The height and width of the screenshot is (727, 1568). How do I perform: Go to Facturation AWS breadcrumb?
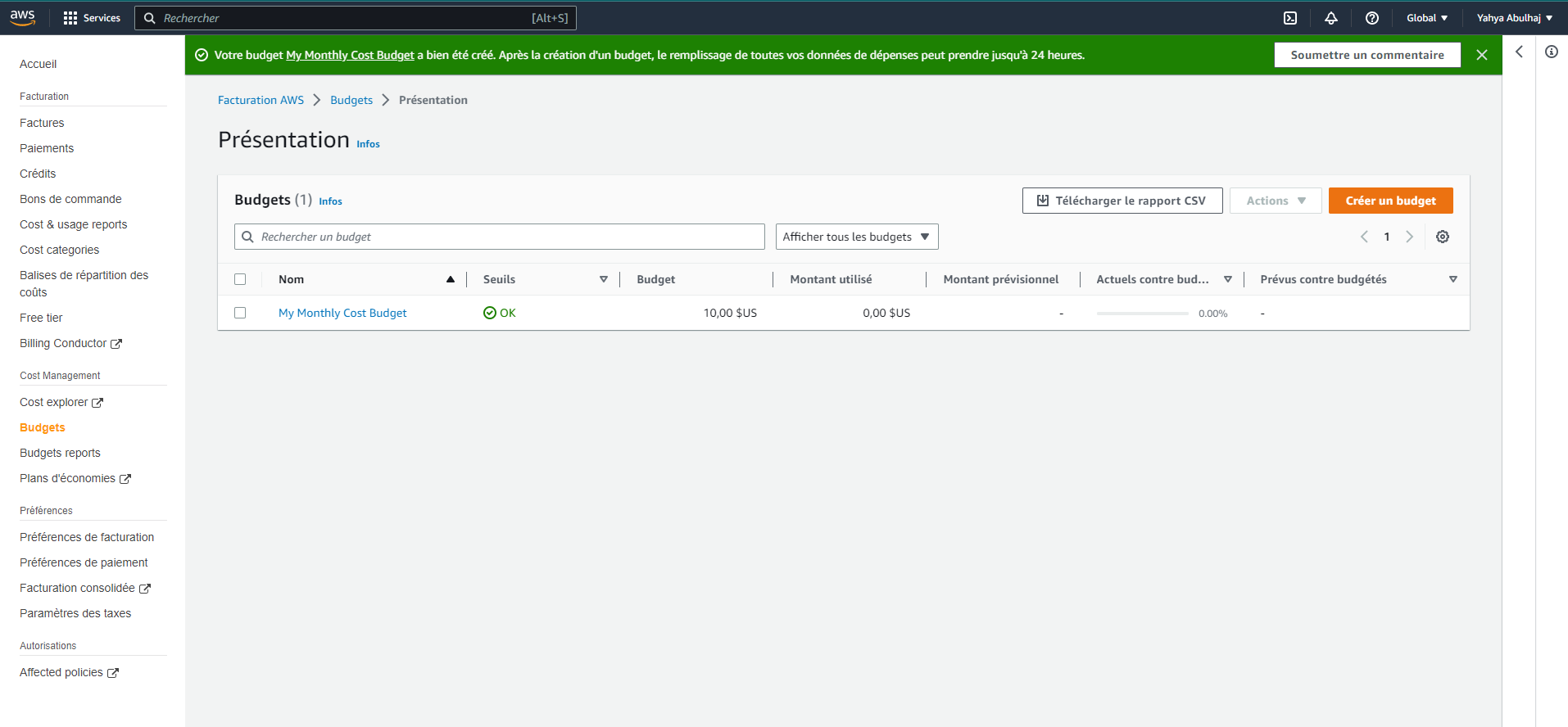(261, 100)
